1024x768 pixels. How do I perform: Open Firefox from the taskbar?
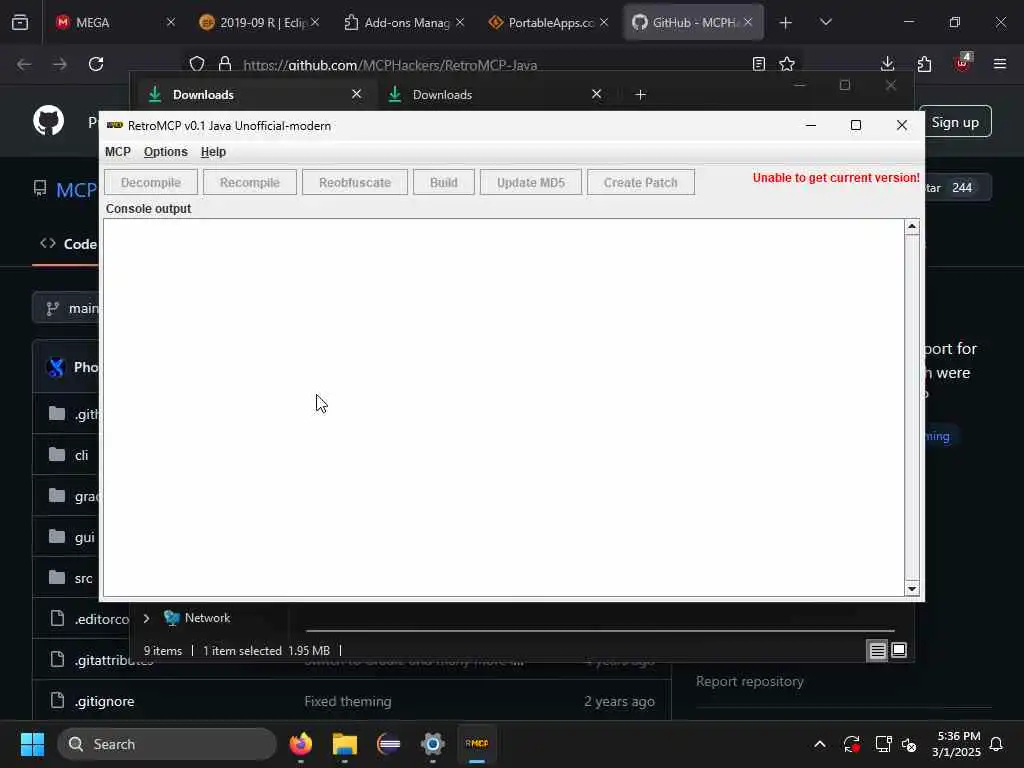[x=300, y=744]
